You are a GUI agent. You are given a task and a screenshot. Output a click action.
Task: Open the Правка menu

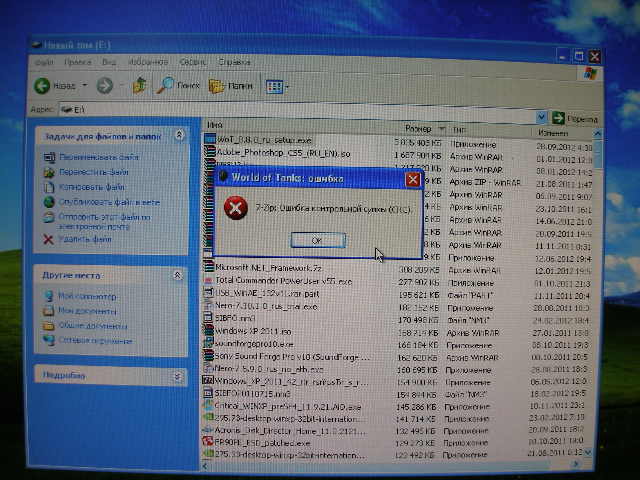coord(77,62)
